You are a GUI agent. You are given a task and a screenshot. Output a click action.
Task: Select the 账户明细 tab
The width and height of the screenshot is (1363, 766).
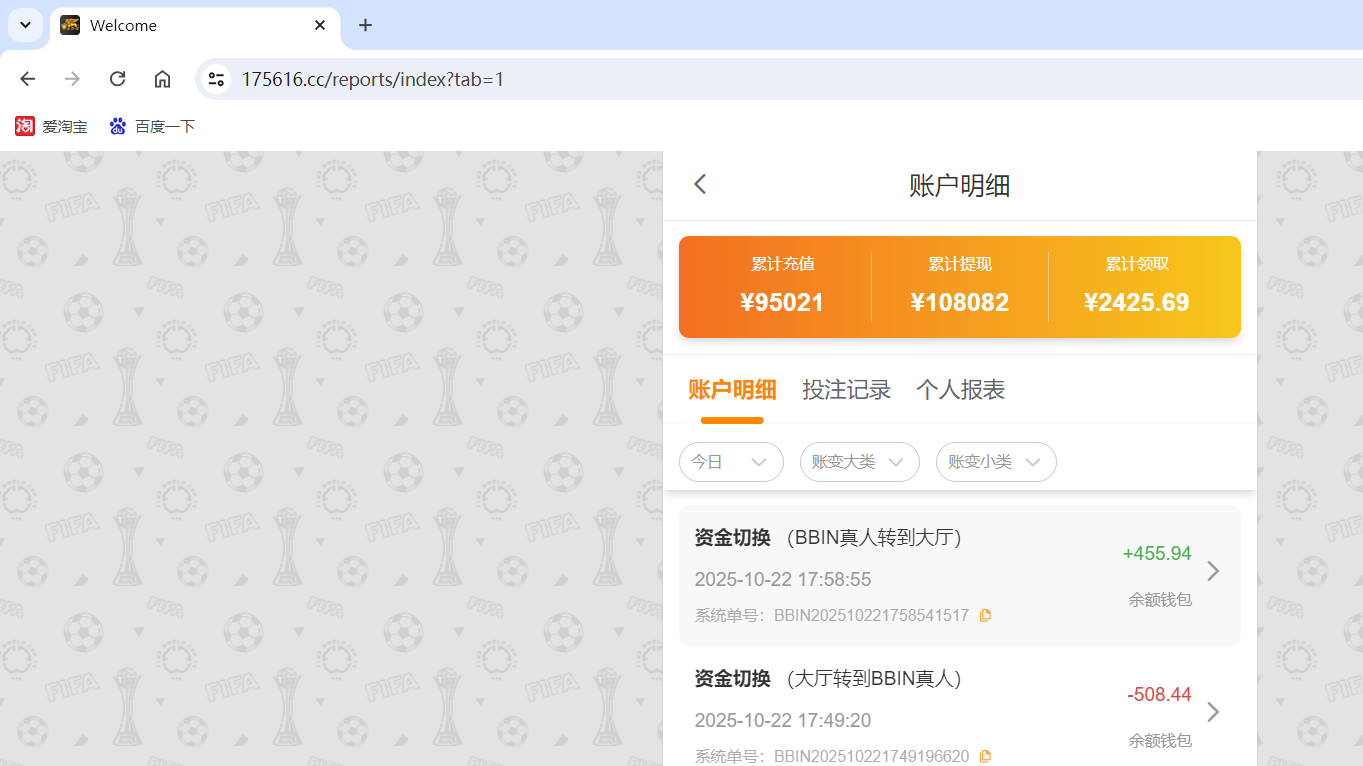point(732,390)
